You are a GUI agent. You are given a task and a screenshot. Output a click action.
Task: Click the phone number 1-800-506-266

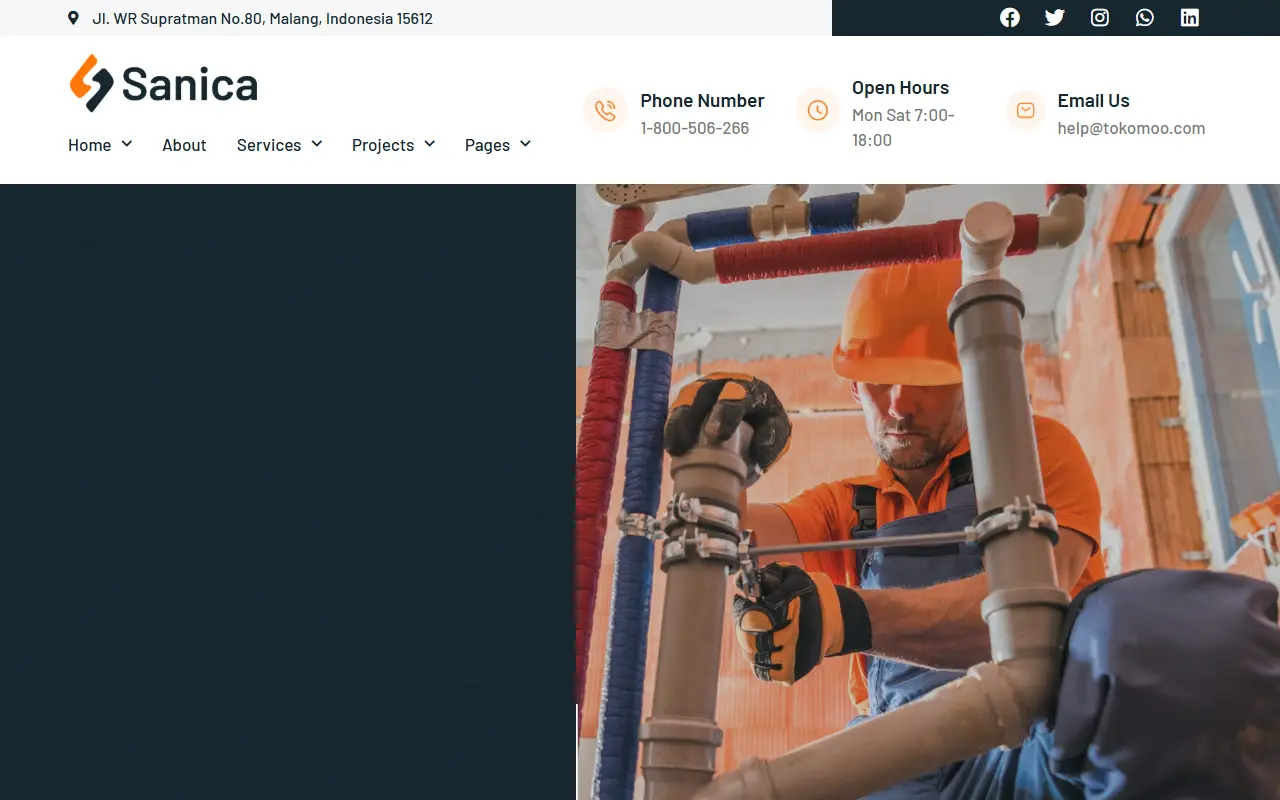coord(695,128)
